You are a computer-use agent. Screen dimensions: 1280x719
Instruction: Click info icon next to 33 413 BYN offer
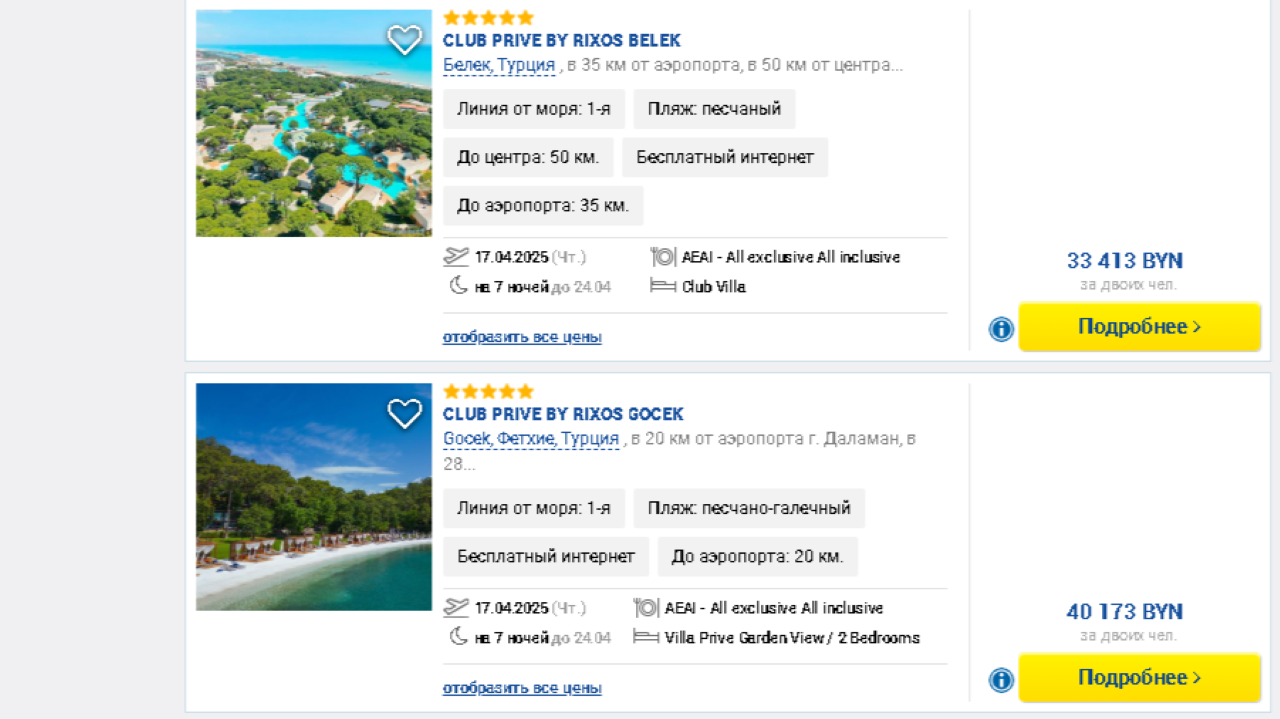click(1001, 329)
